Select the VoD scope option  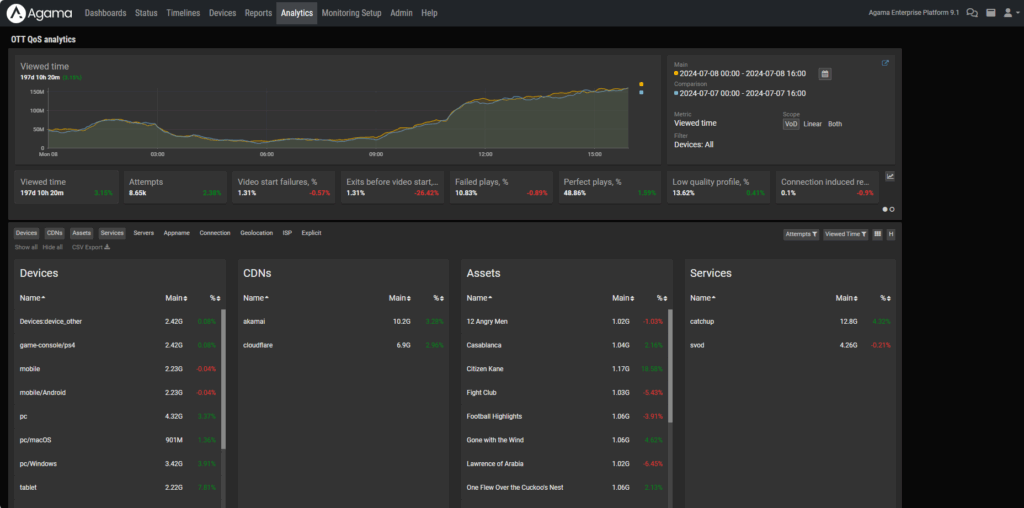coord(791,124)
